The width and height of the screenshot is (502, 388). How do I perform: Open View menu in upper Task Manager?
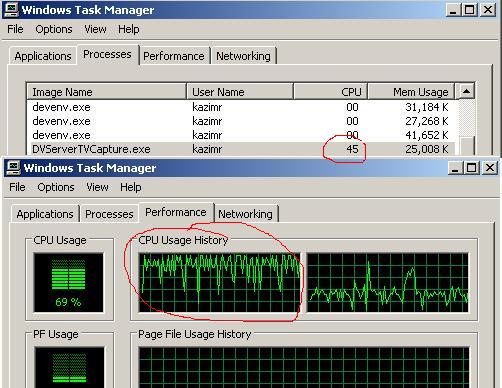click(95, 29)
